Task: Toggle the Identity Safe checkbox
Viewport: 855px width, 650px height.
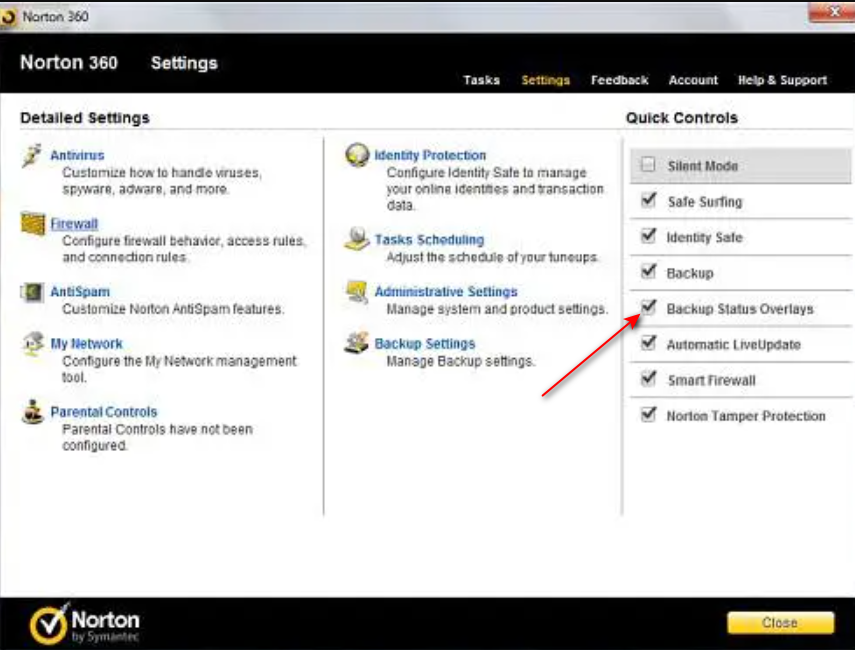Action: tap(648, 236)
